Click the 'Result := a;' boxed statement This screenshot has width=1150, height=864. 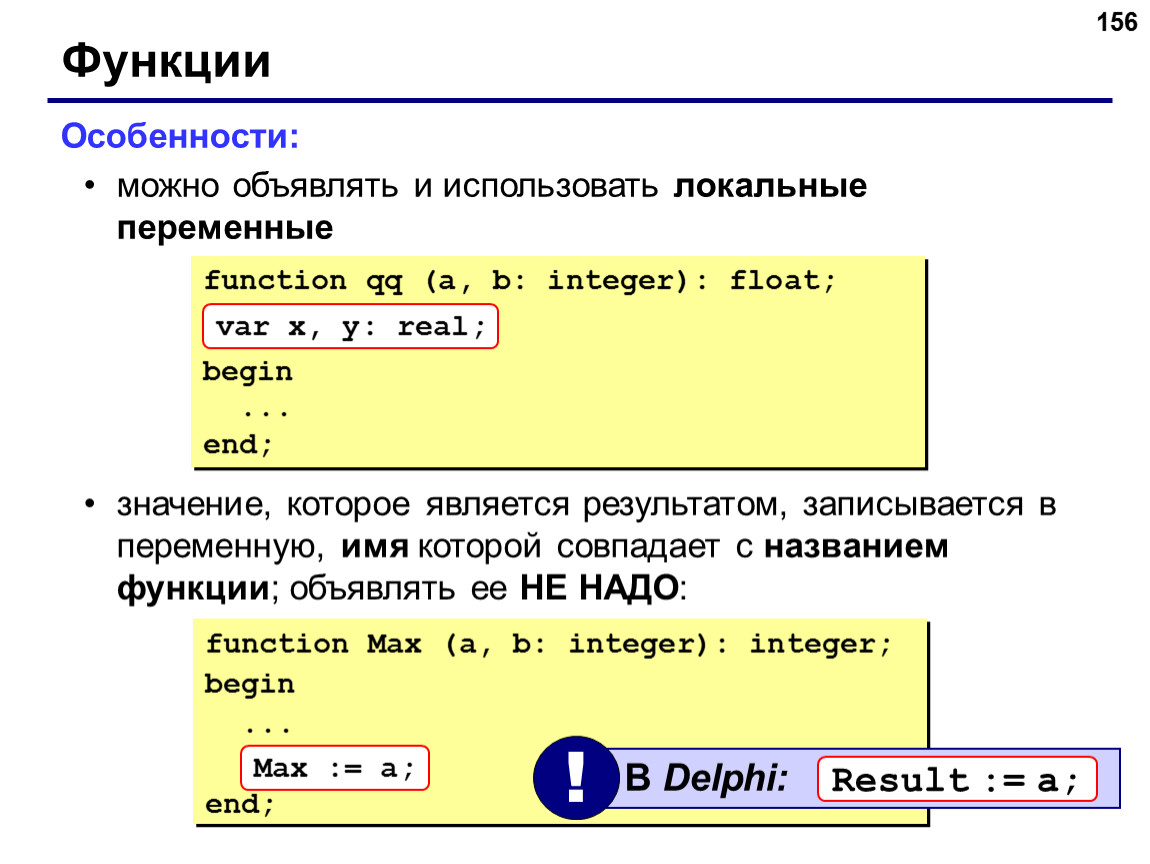[x=957, y=779]
